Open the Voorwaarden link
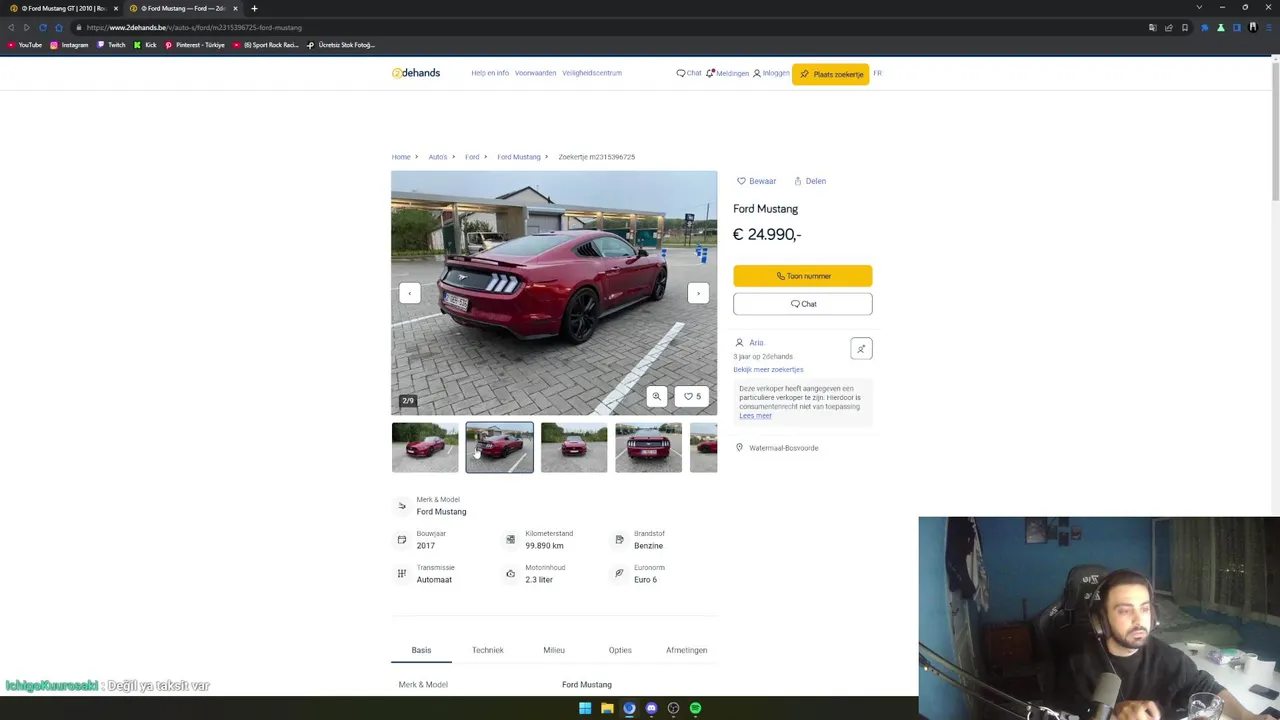The width and height of the screenshot is (1280, 720). (x=535, y=73)
